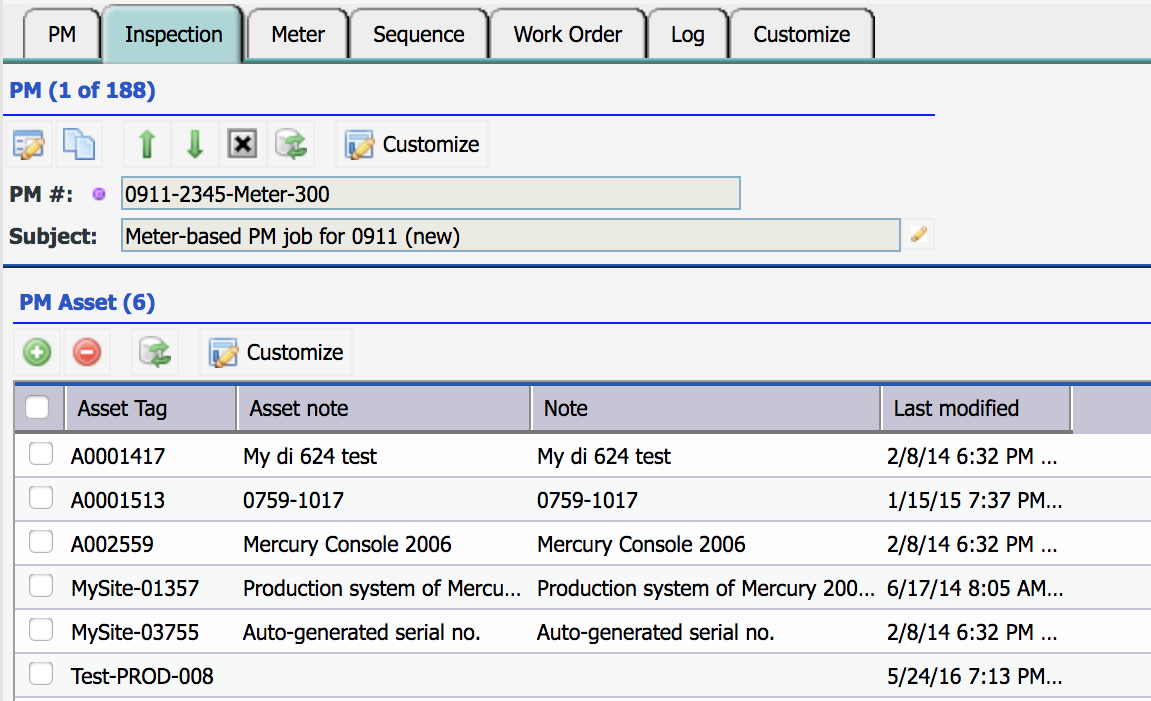Refresh the PM record toolbar icon
Screen dimensions: 1151x701
291,145
